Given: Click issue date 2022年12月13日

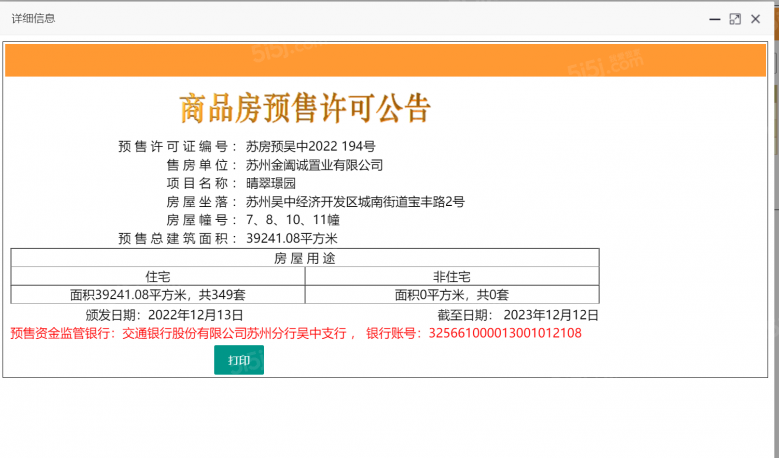Looking at the screenshot, I should click(x=195, y=315).
